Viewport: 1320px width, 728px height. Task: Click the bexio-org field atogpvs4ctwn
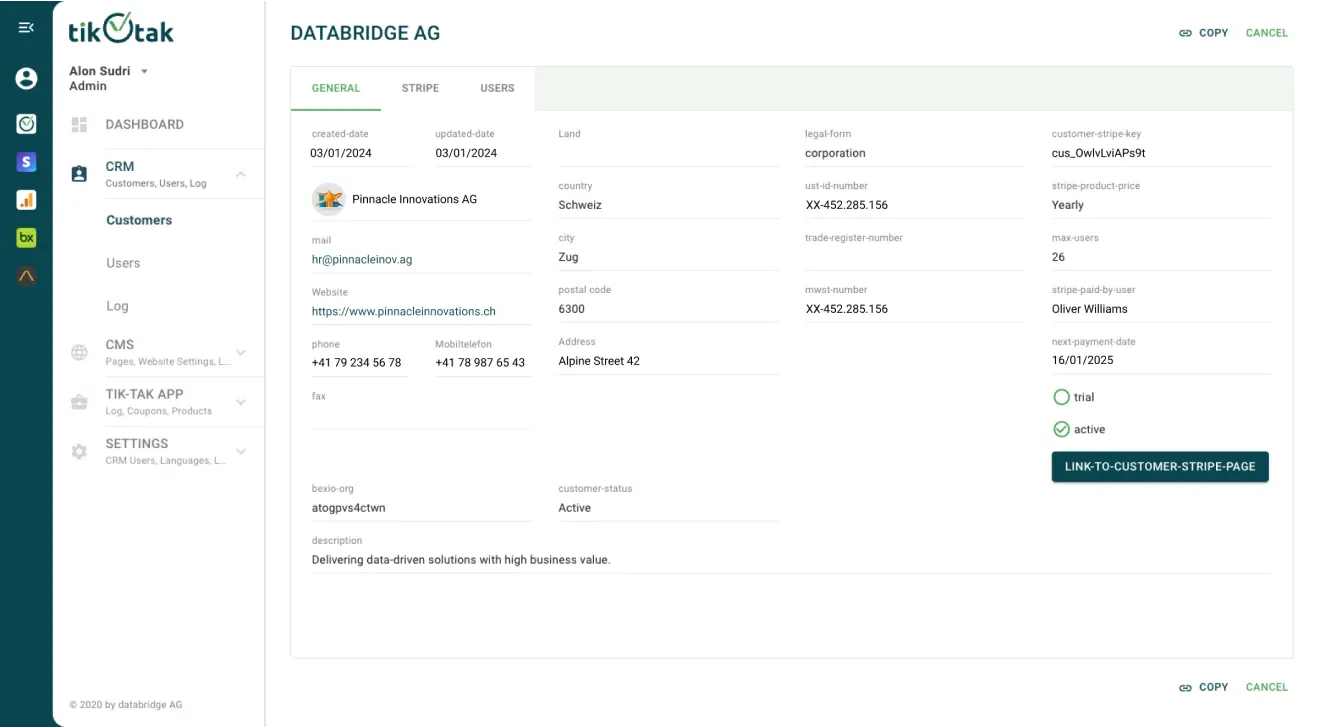[421, 501]
